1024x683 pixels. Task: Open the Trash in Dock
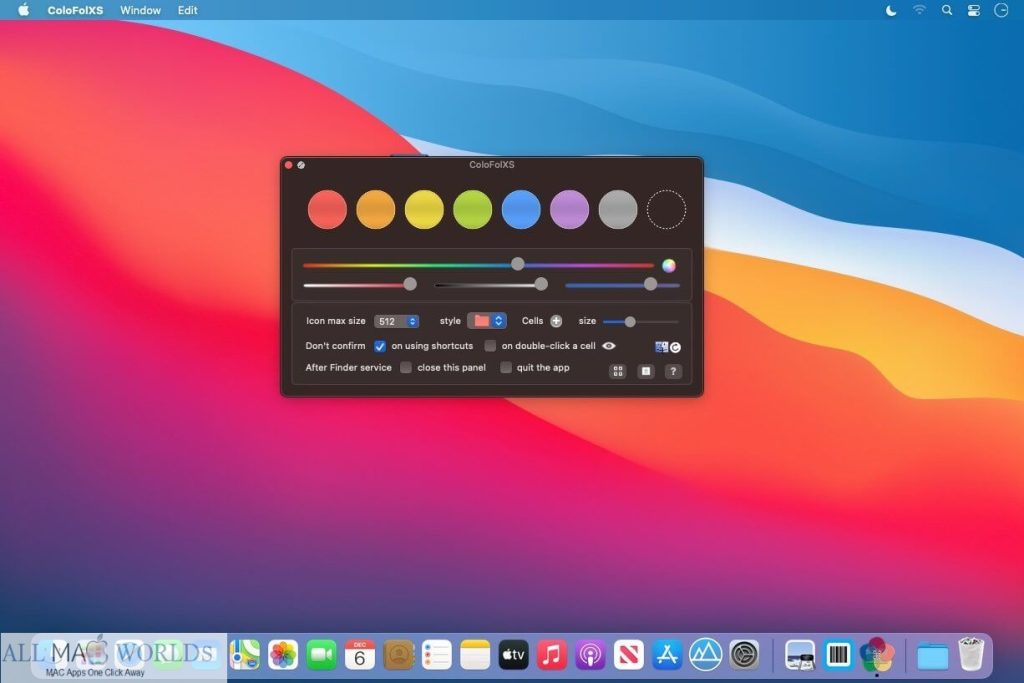tap(971, 654)
